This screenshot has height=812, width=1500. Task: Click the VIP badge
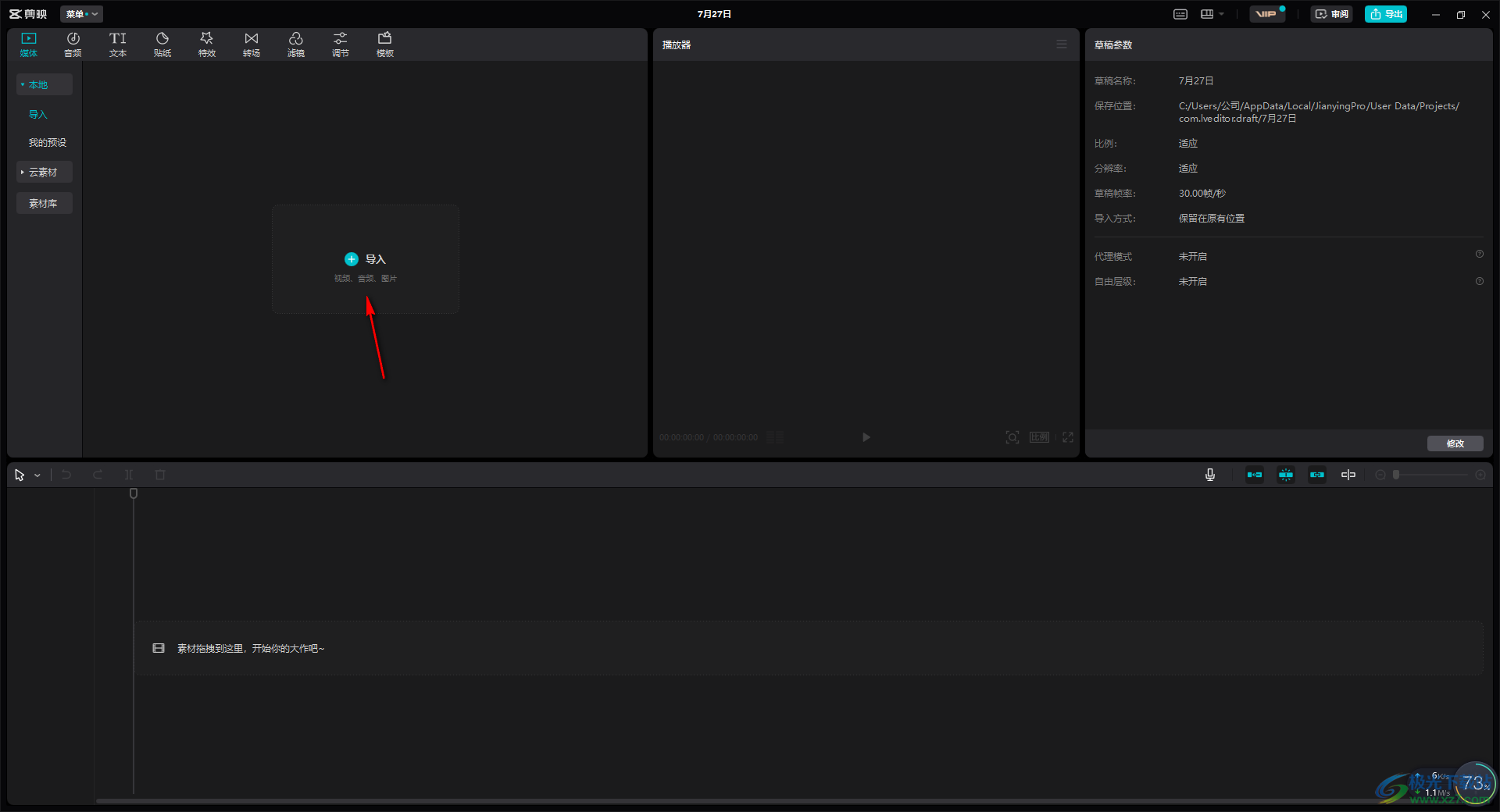pyautogui.click(x=1266, y=14)
